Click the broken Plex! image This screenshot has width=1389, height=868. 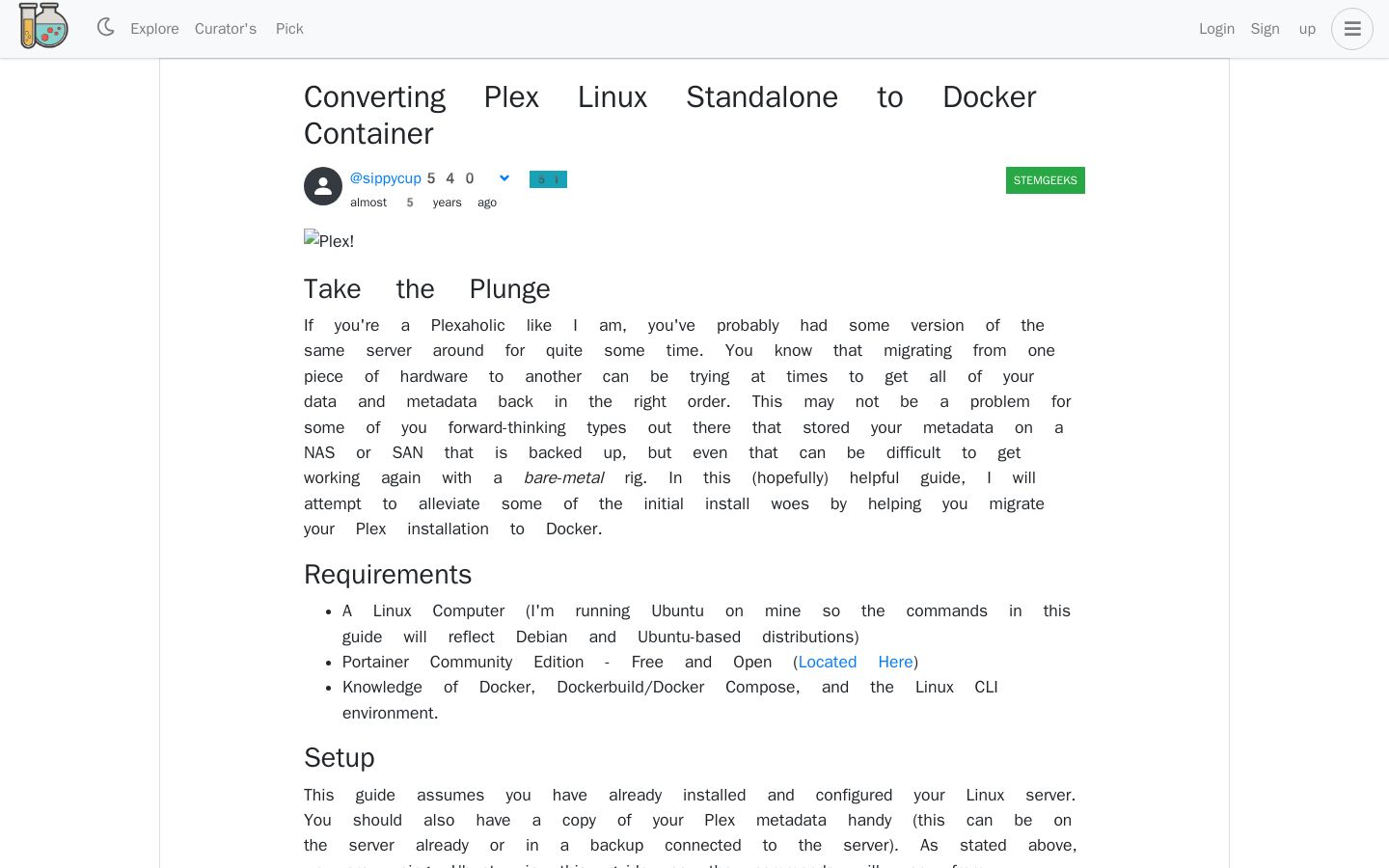tap(329, 240)
